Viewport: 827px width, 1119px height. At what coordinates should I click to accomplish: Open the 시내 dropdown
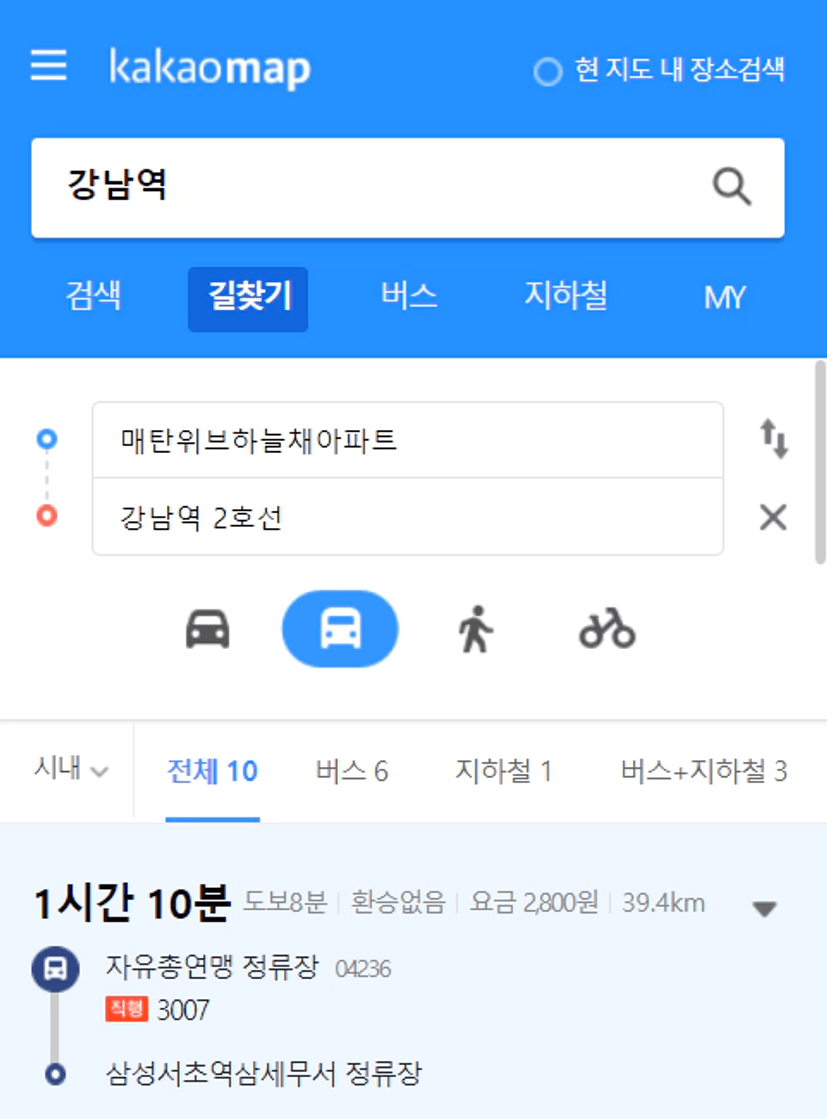coord(71,769)
